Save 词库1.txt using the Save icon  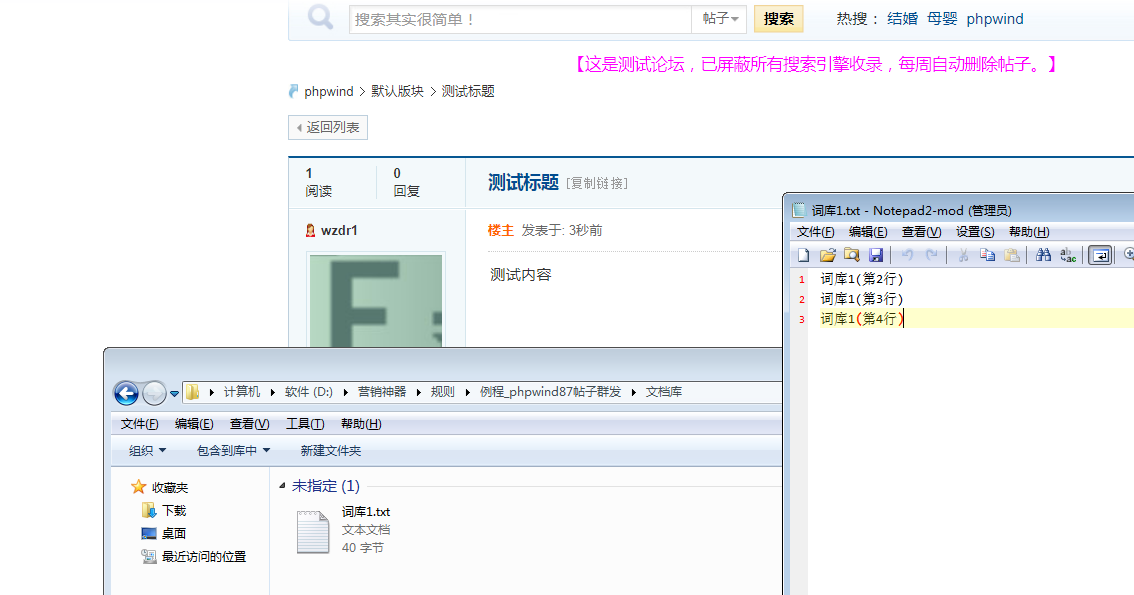click(876, 255)
